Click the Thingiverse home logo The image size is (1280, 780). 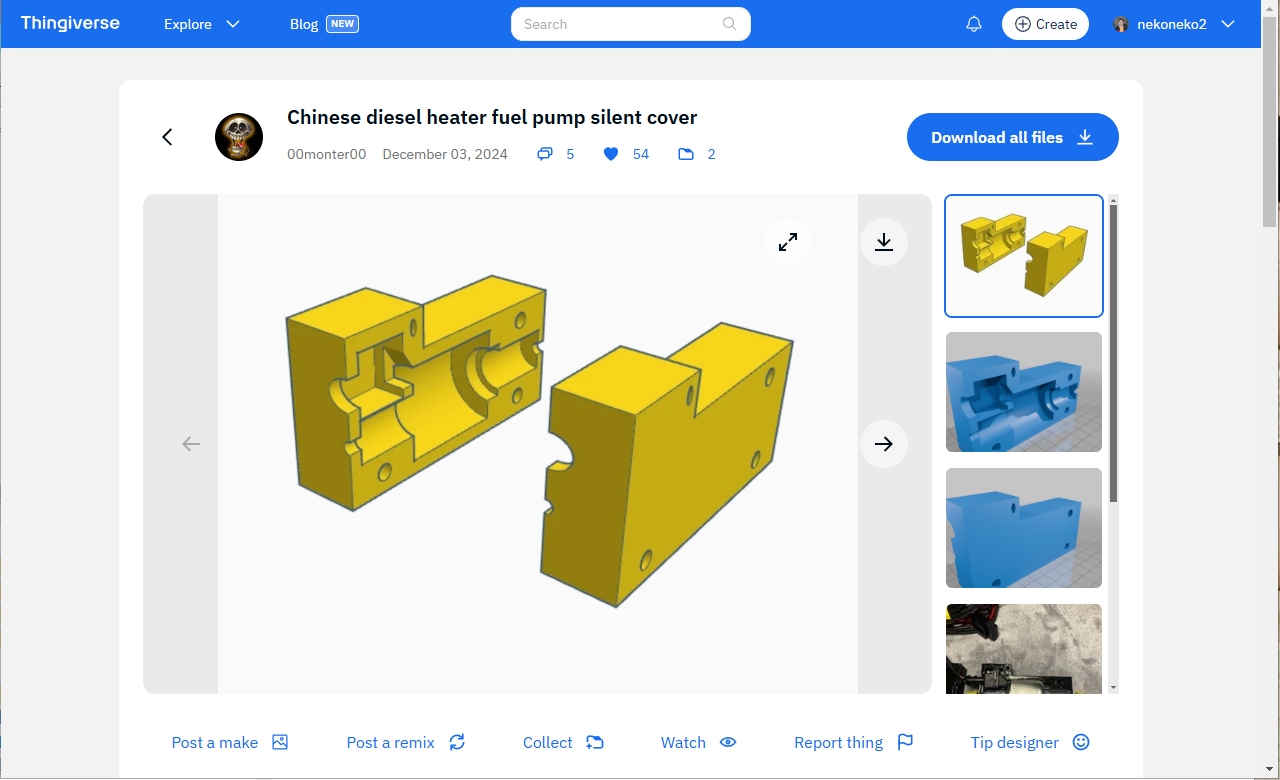(x=70, y=23)
